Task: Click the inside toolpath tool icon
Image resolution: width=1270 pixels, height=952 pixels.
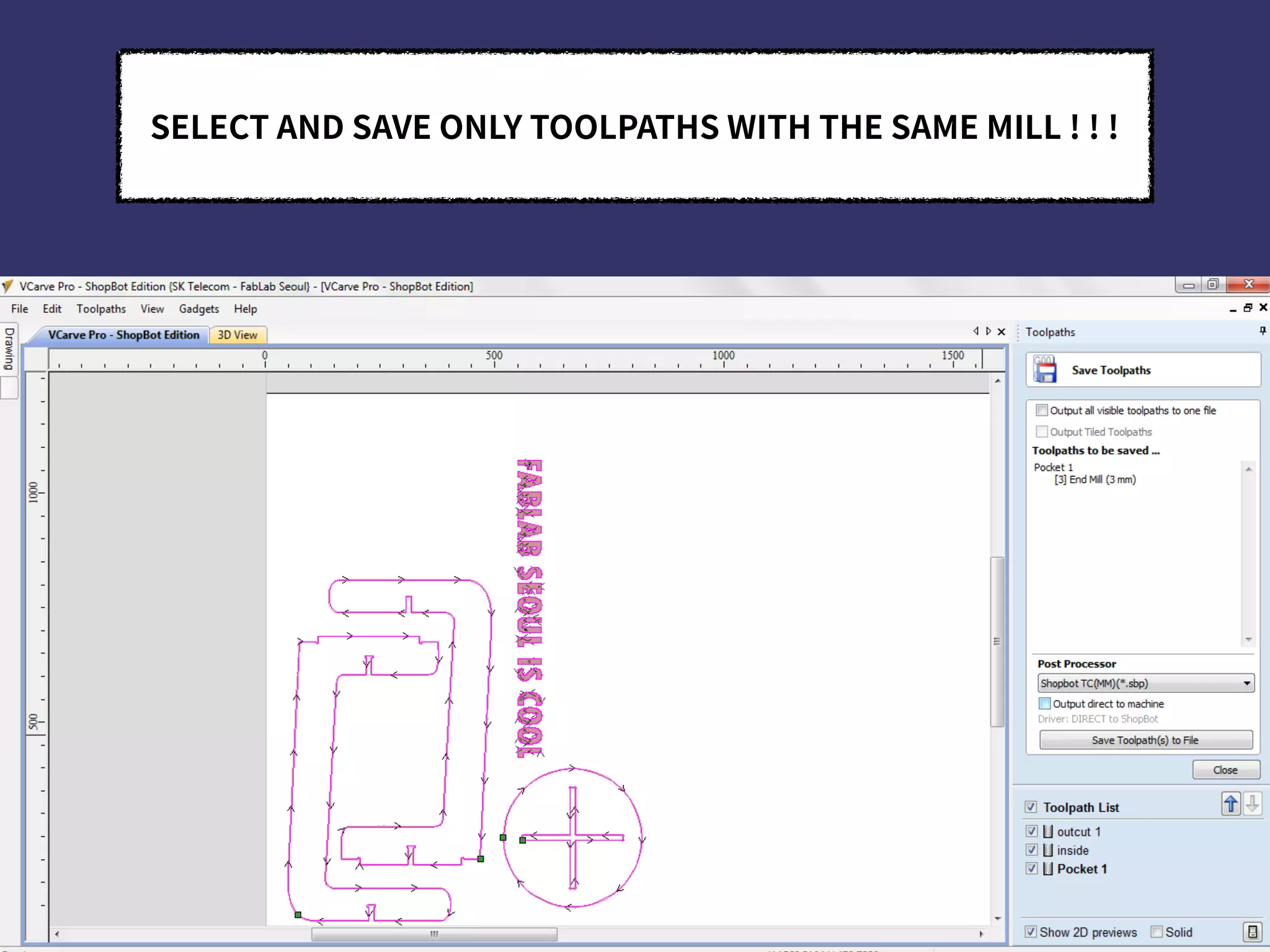Action: pos(1048,850)
